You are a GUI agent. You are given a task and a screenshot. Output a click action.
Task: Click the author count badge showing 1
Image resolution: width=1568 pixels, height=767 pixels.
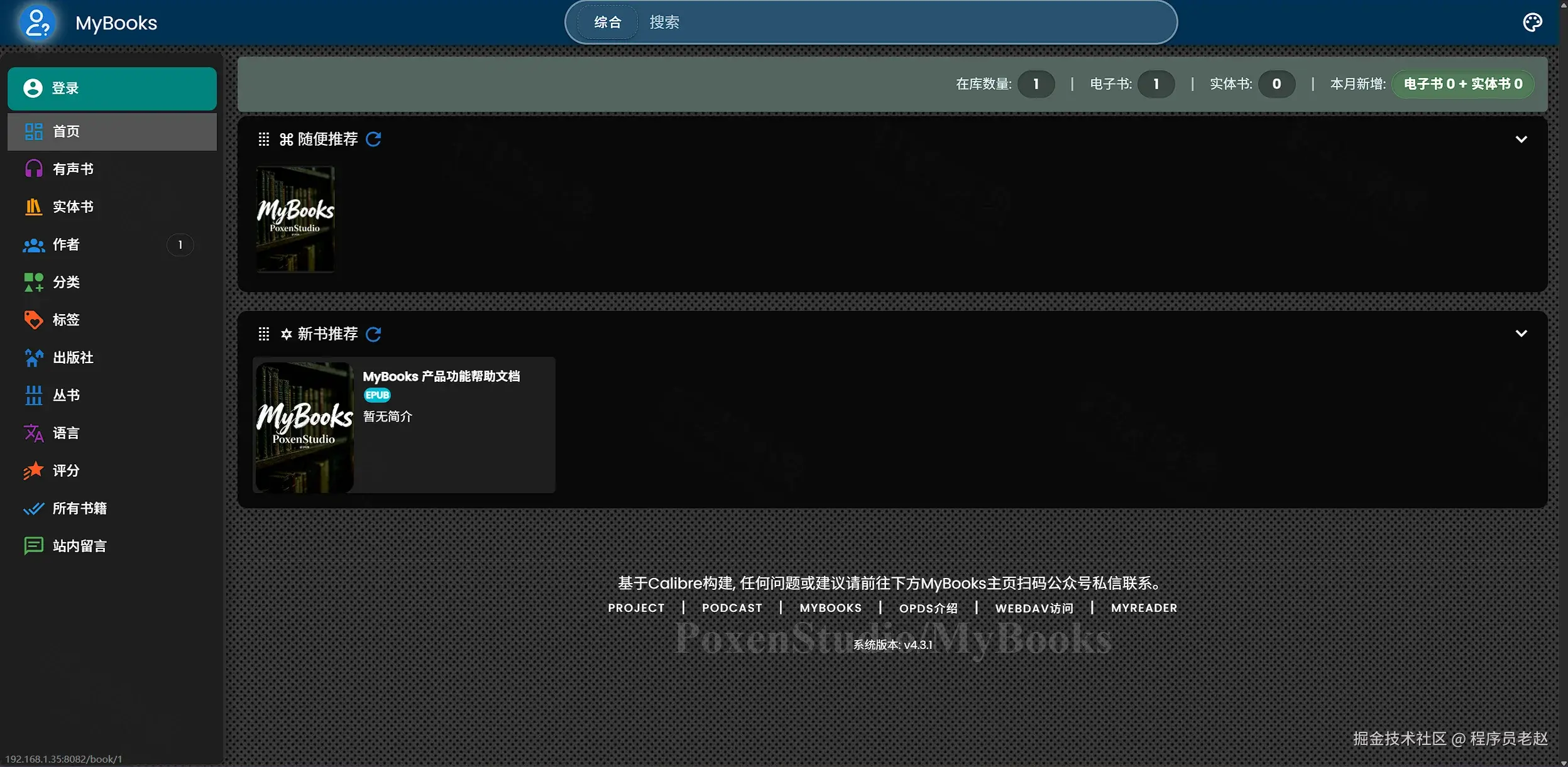tap(180, 244)
